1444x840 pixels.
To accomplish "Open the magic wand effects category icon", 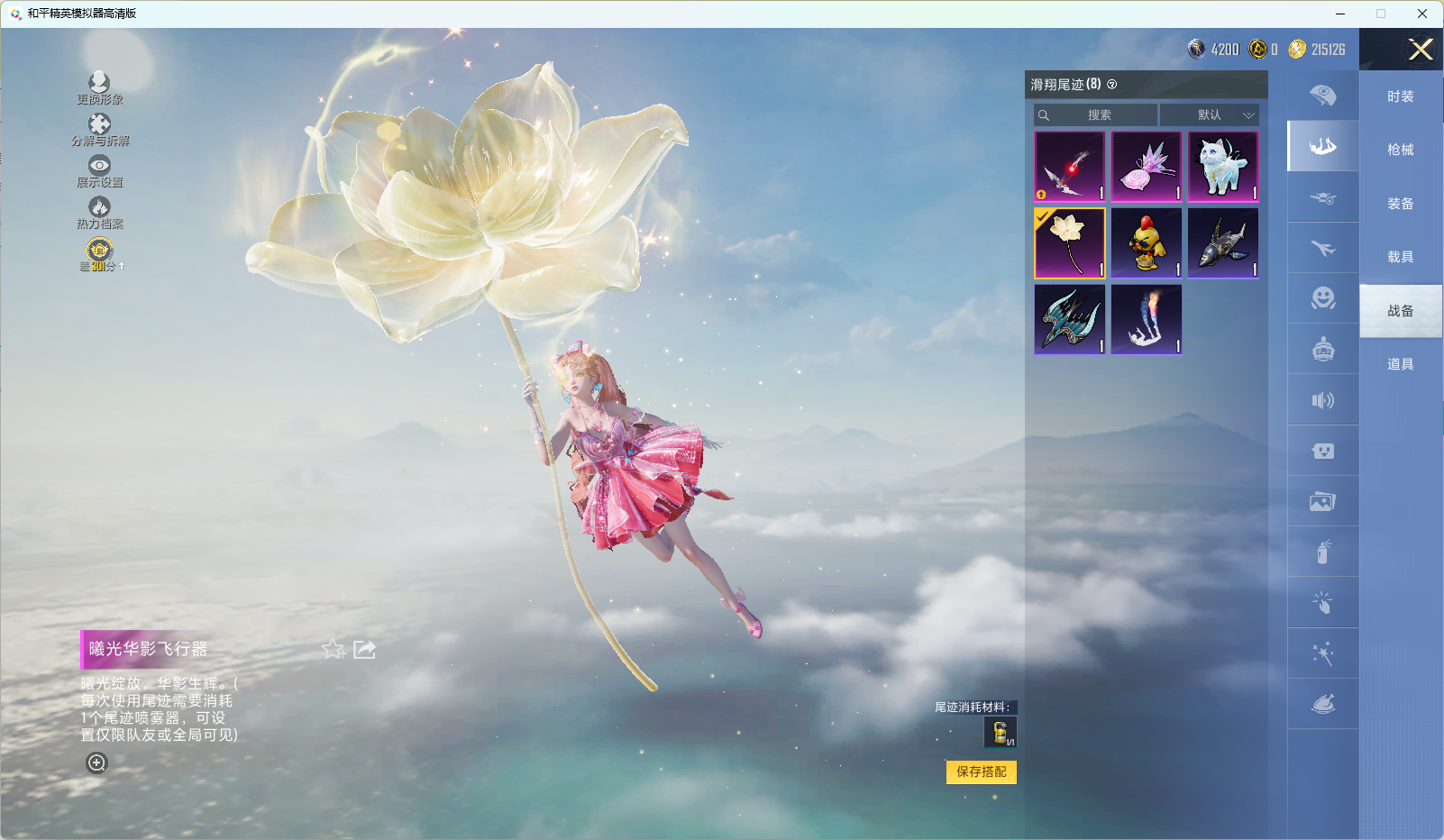I will tap(1322, 653).
